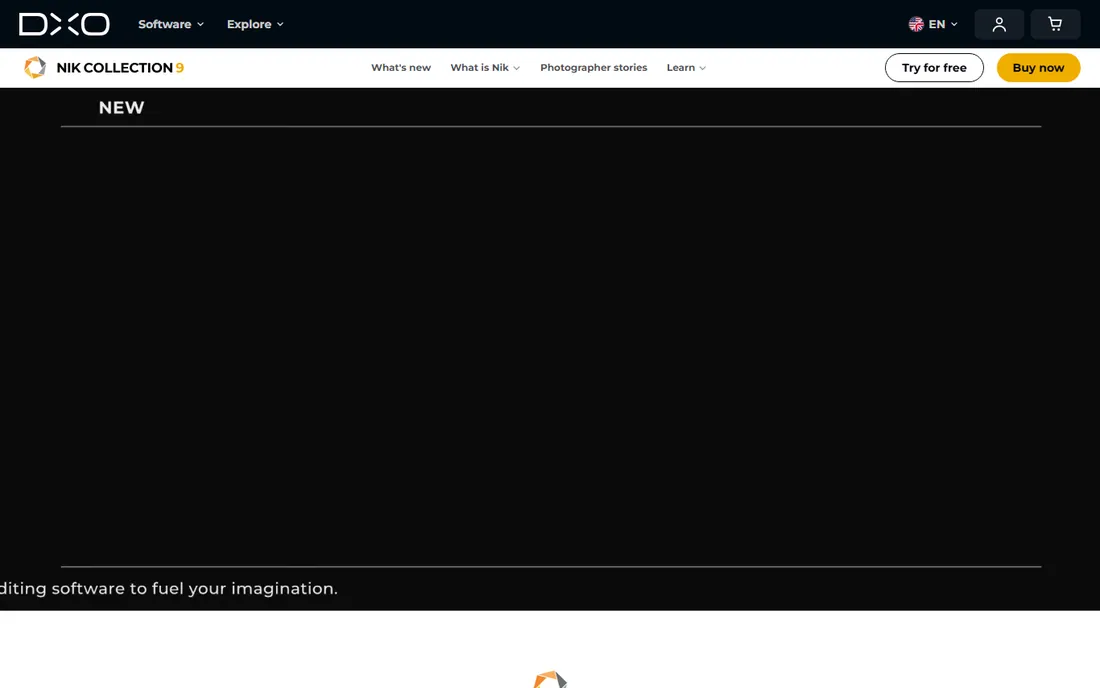Click the UK flag language icon
The height and width of the screenshot is (688, 1100).
pyautogui.click(x=916, y=24)
